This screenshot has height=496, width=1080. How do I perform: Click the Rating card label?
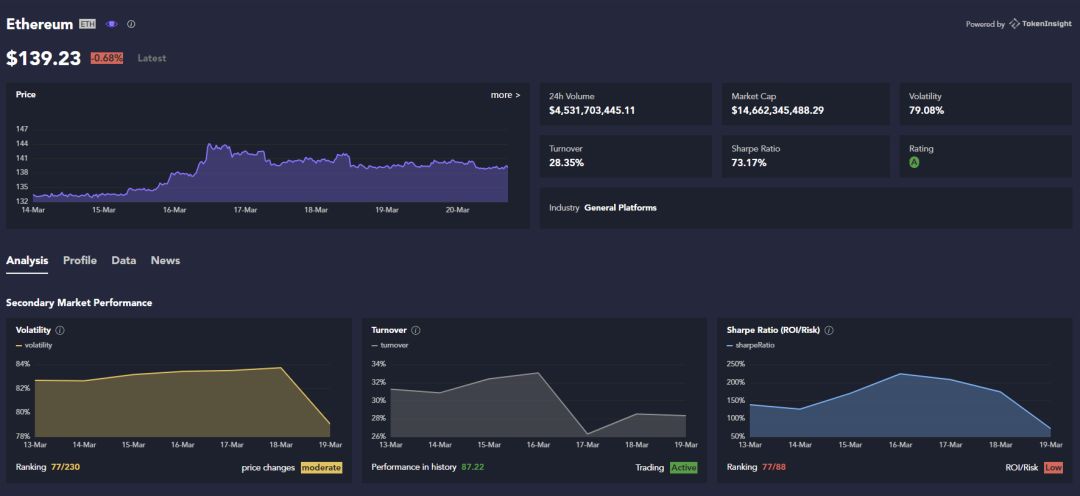[x=921, y=148]
